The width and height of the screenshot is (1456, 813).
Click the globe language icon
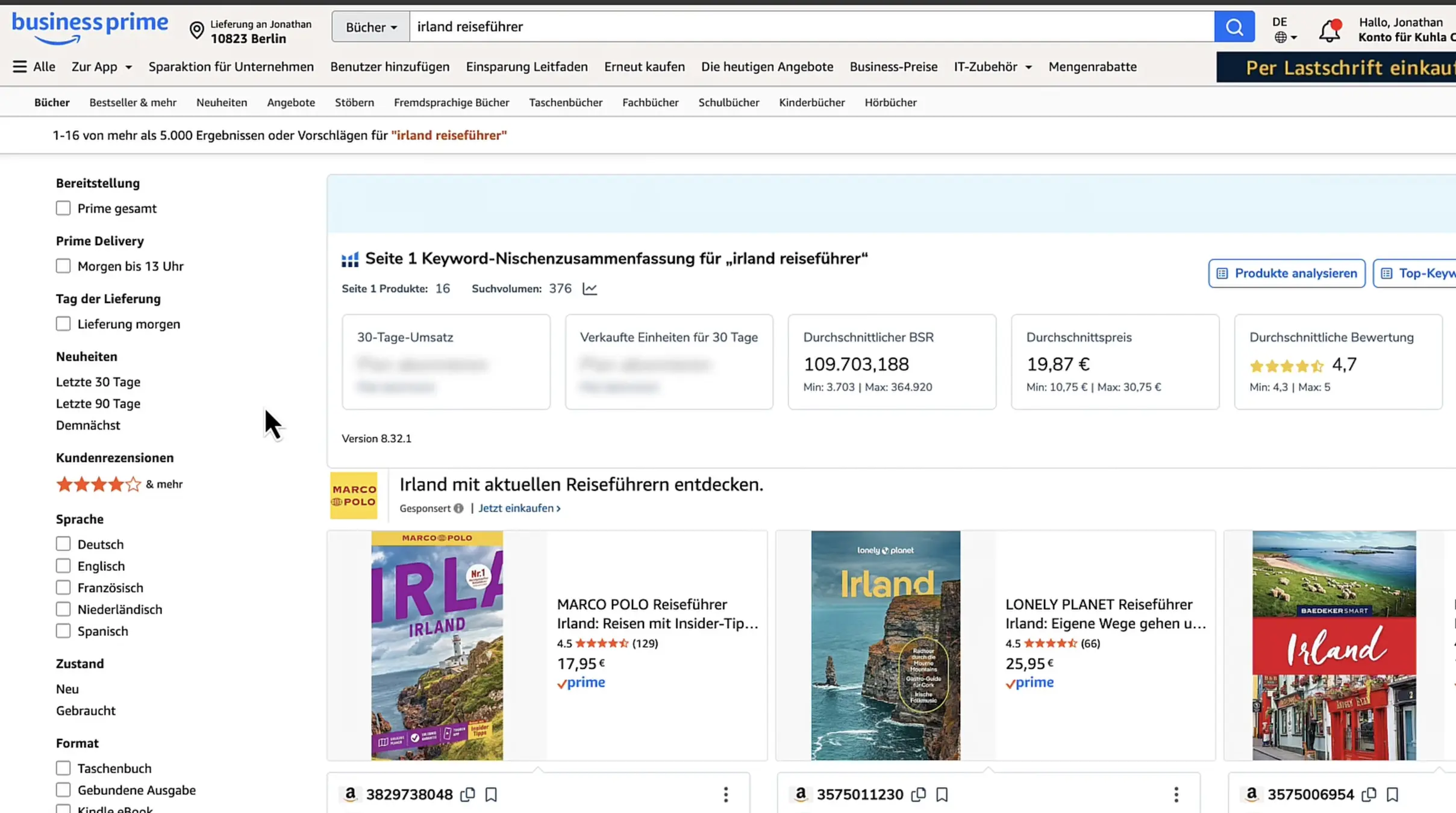(x=1281, y=37)
